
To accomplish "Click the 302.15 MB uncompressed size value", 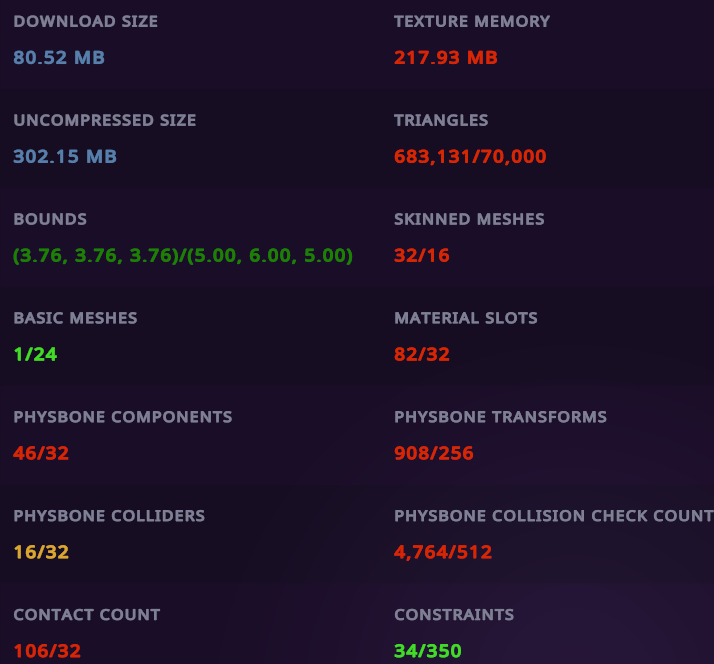I will pyautogui.click(x=65, y=157).
